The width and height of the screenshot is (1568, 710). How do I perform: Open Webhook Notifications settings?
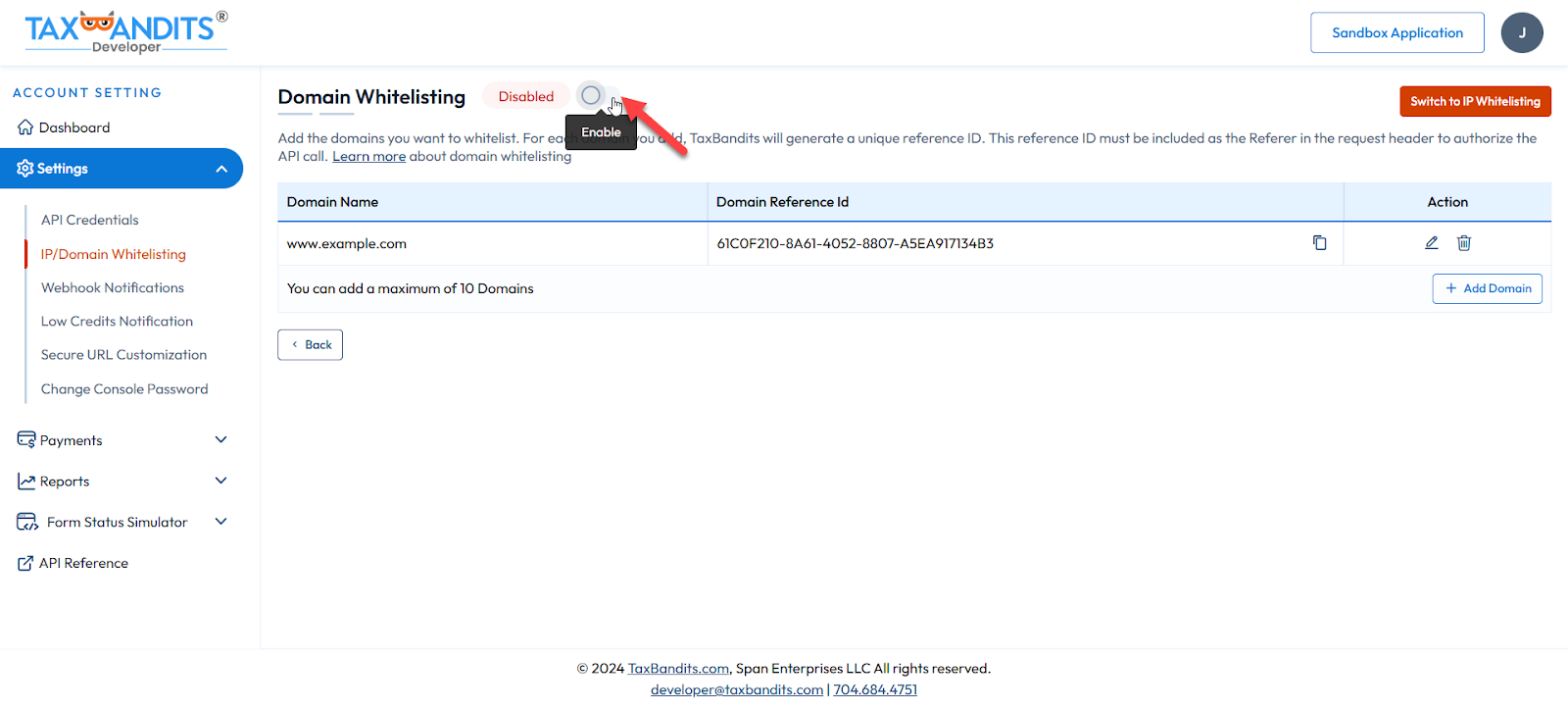tap(113, 287)
